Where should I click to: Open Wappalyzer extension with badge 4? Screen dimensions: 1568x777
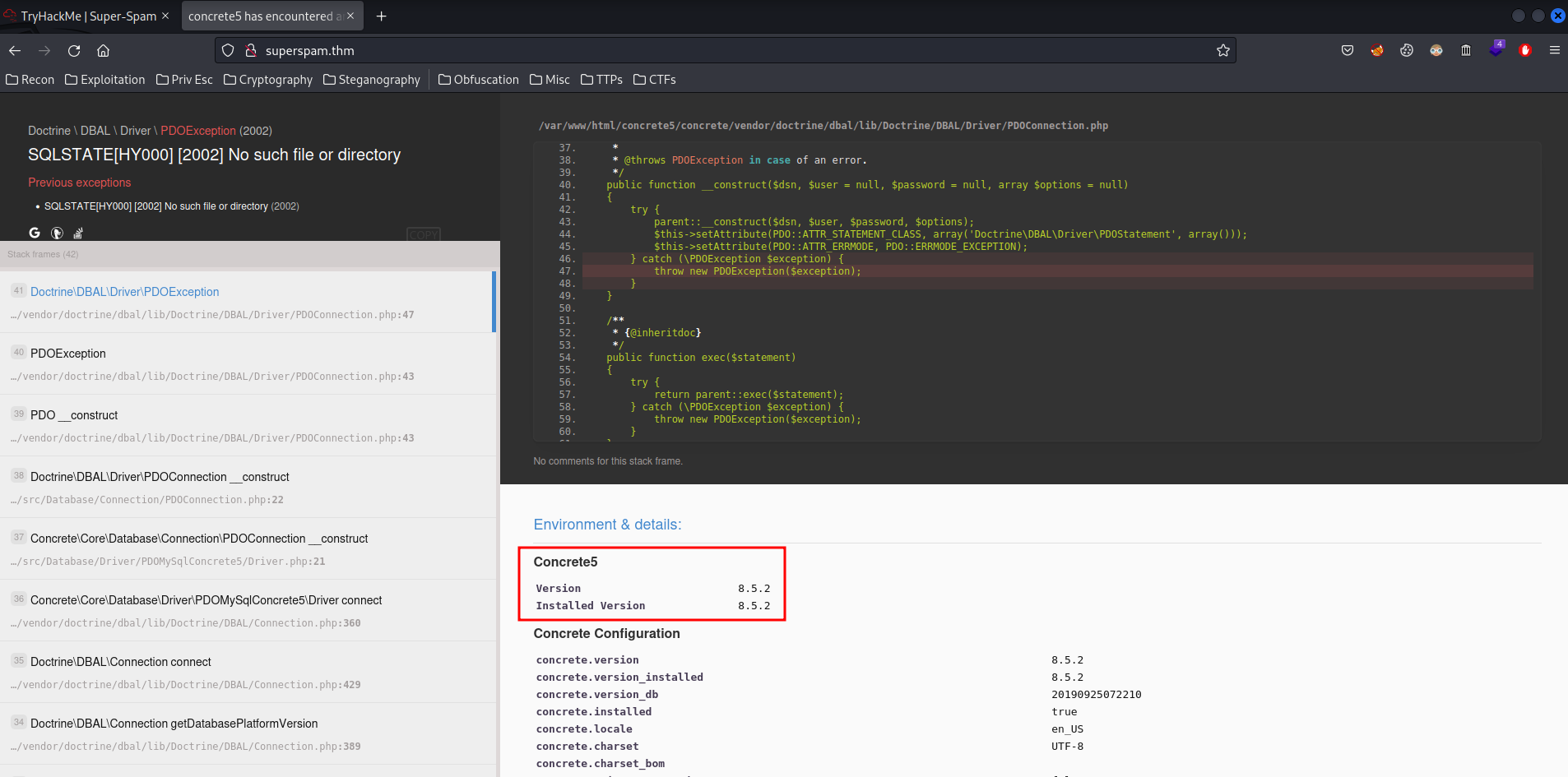[1496, 49]
